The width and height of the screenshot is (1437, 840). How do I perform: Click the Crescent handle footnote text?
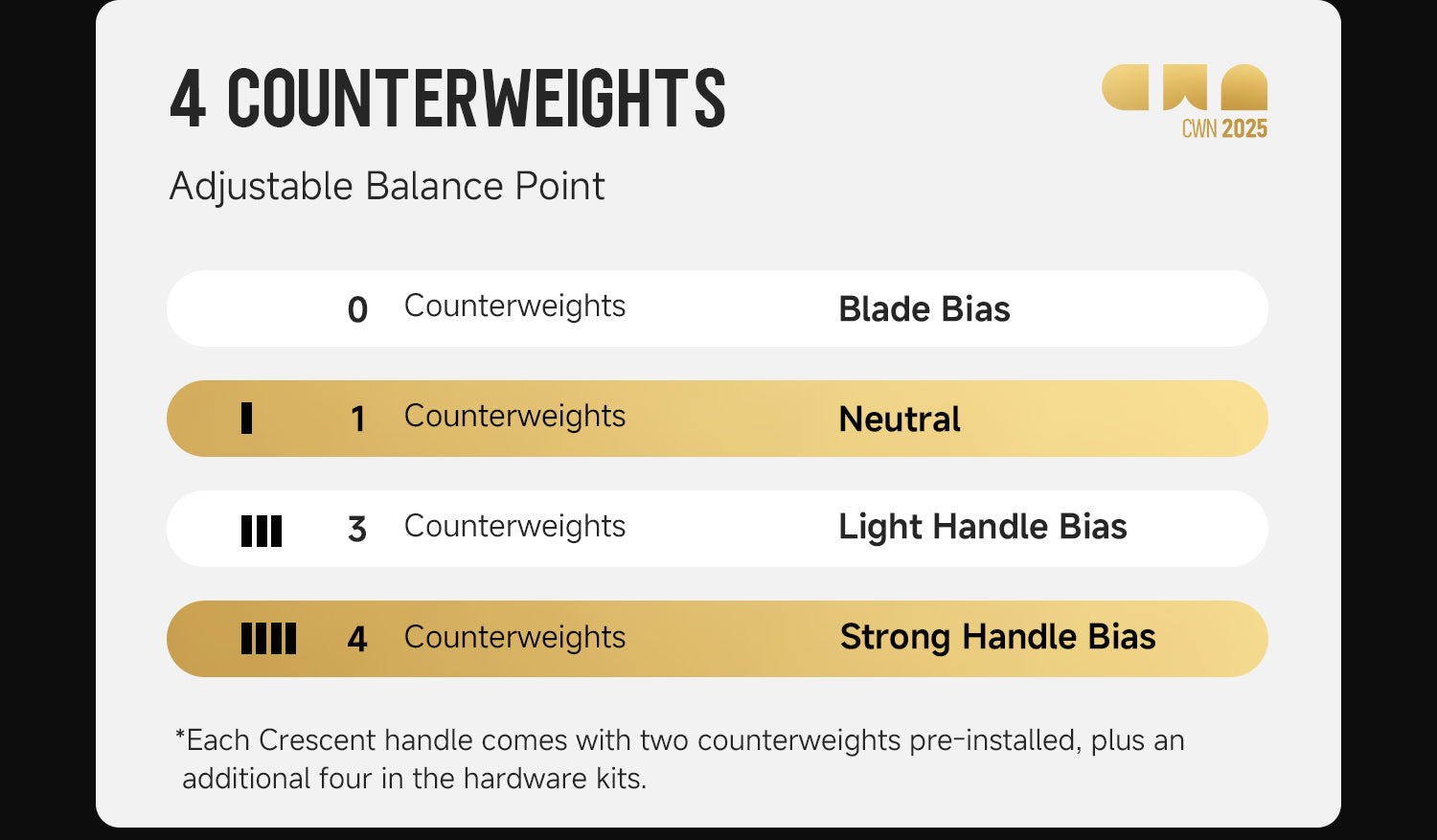680,759
